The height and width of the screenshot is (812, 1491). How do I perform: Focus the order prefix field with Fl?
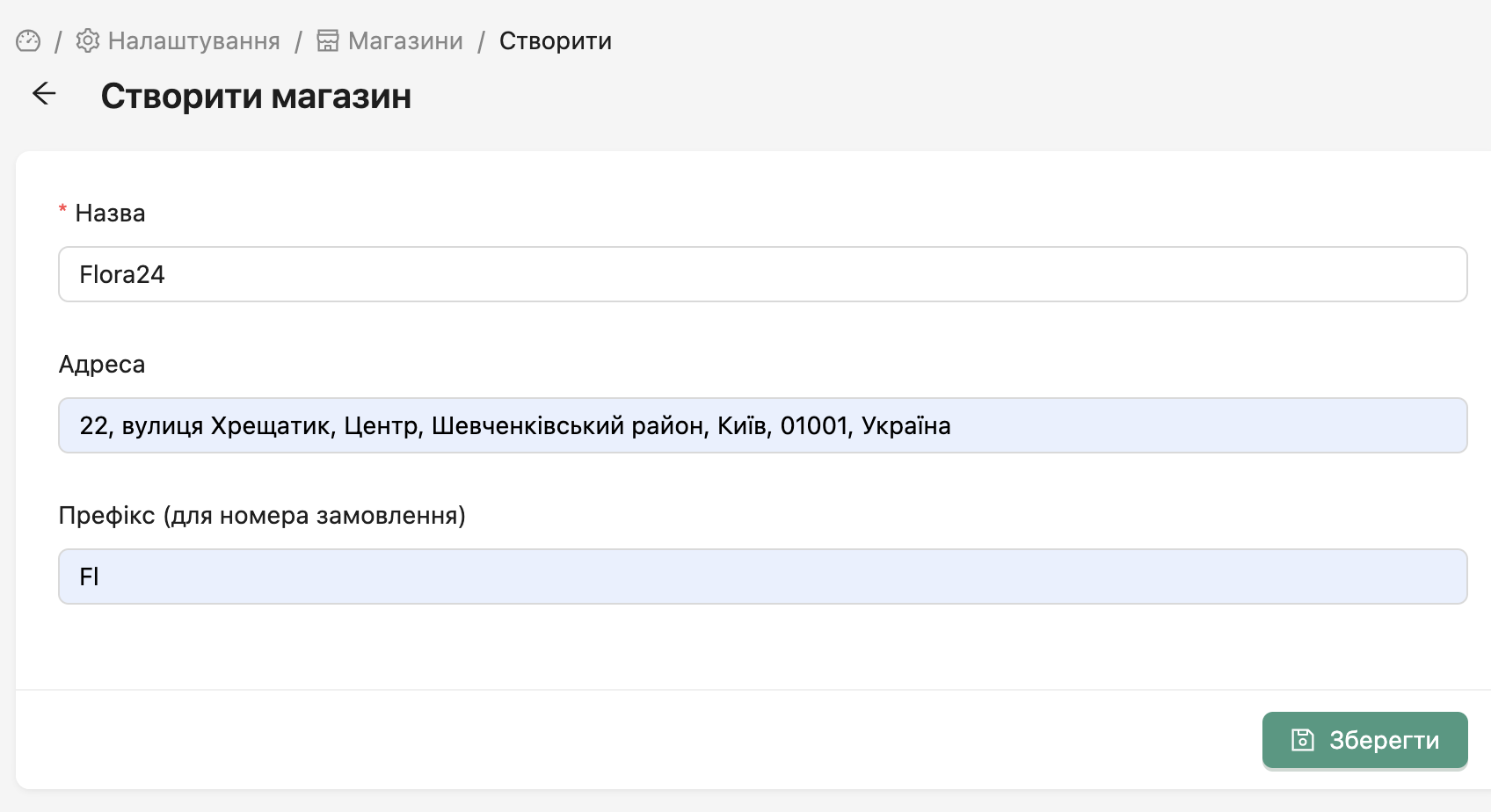(762, 576)
